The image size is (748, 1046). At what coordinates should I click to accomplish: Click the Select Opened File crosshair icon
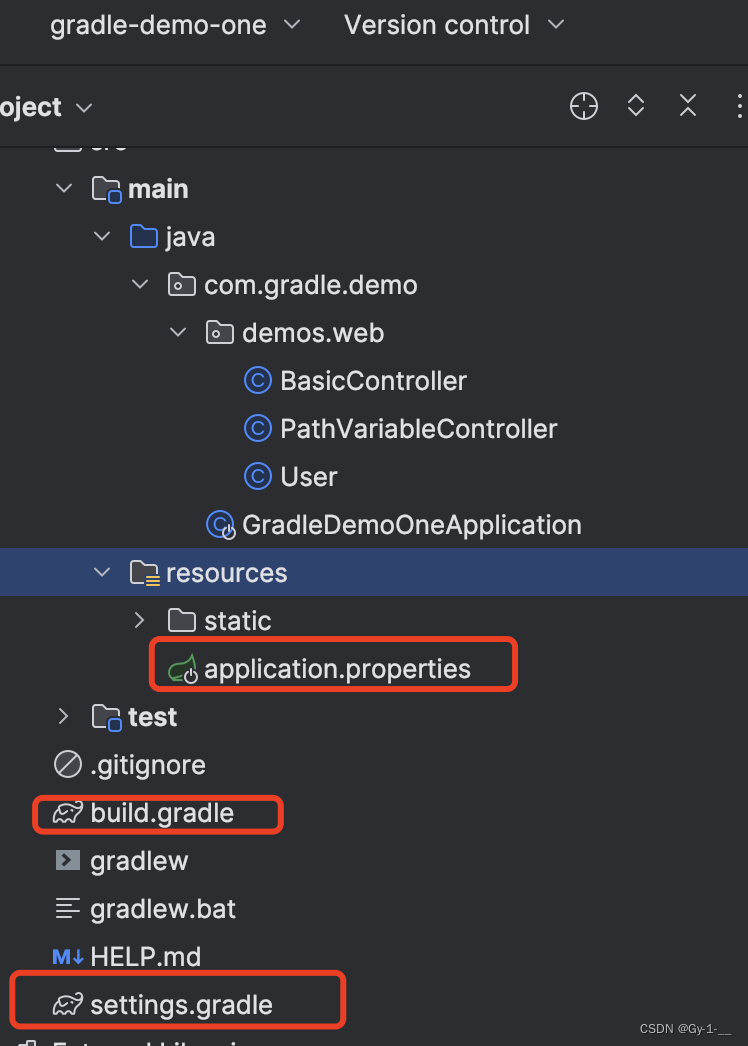(583, 105)
